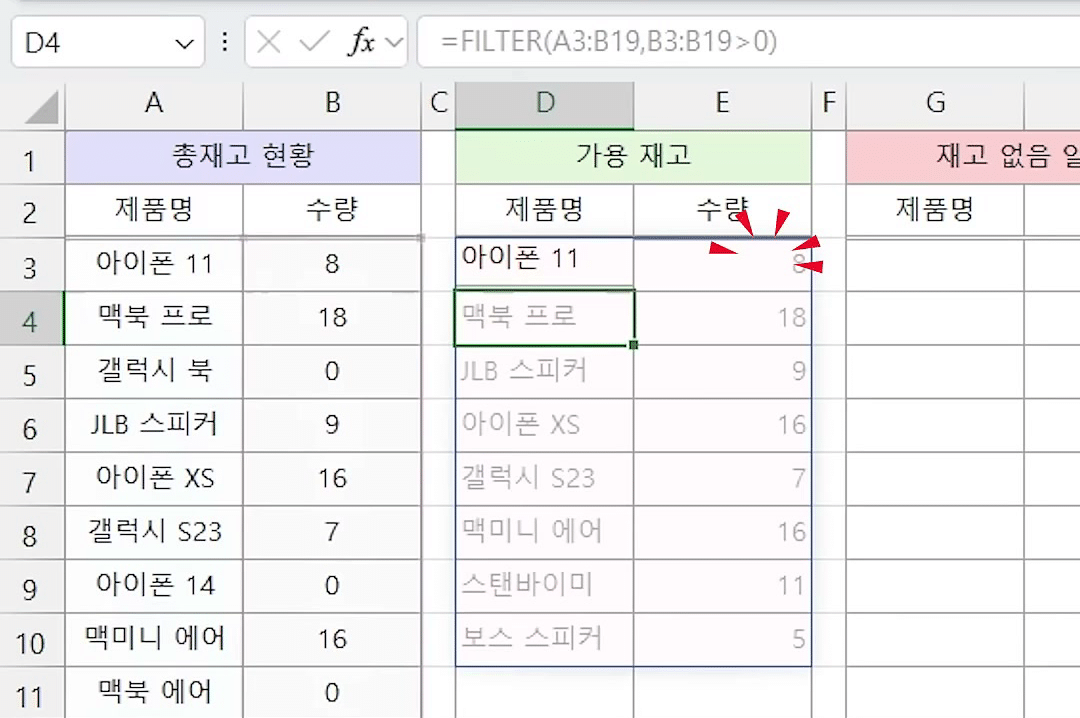The height and width of the screenshot is (718, 1080).
Task: Click cell D7 '갤럭시 S23'
Action: pyautogui.click(x=544, y=480)
